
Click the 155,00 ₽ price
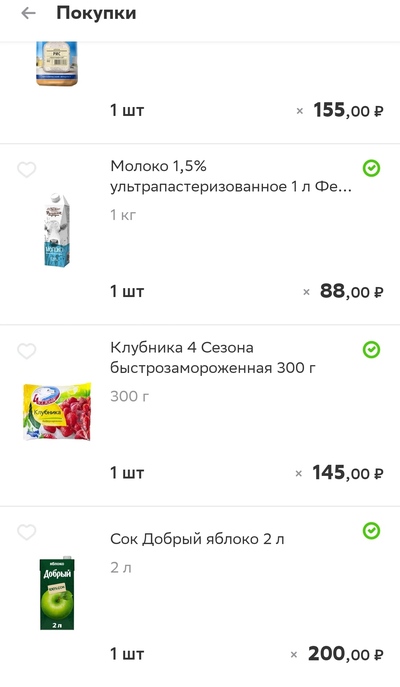point(348,110)
